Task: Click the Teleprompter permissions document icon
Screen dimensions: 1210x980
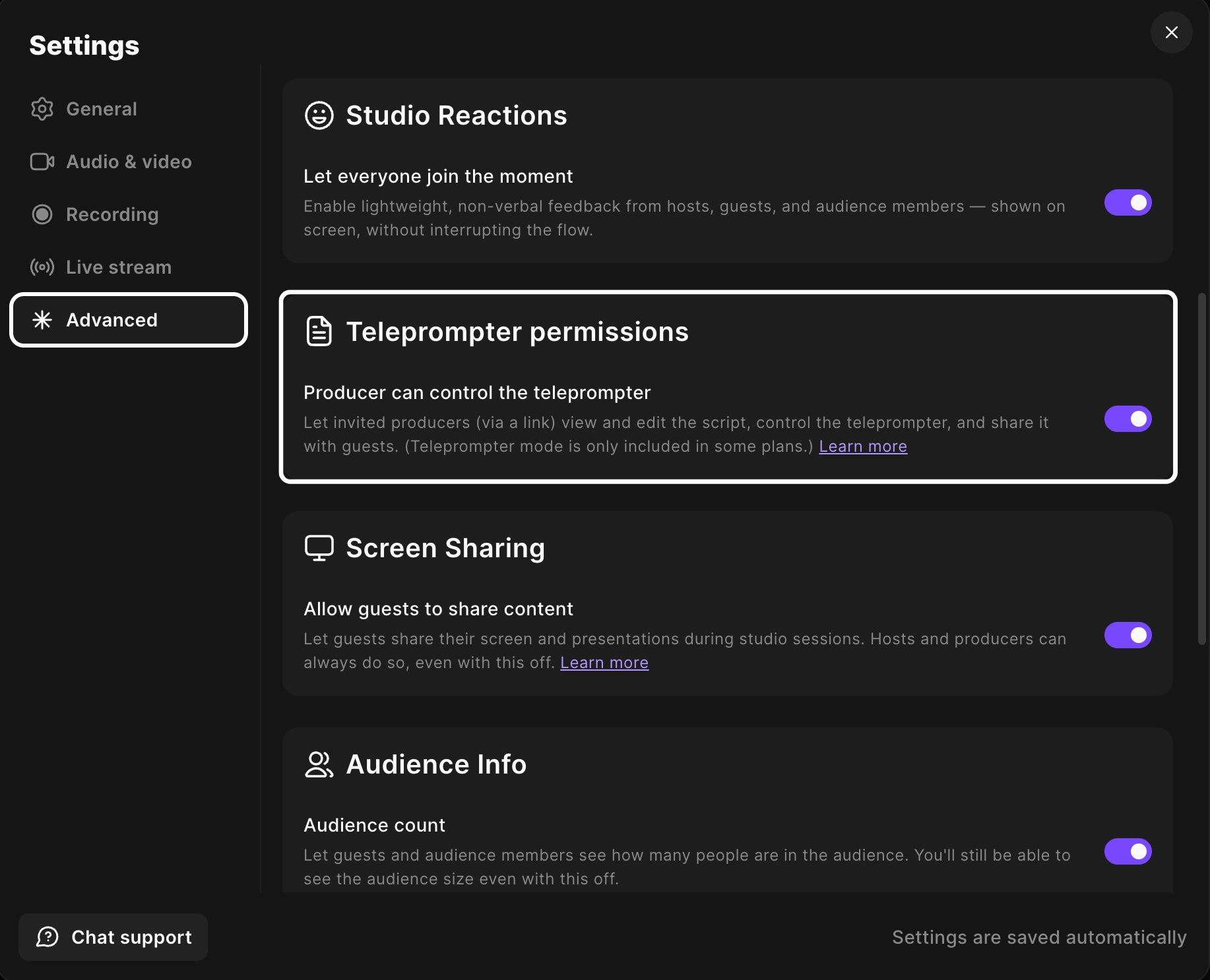Action: (319, 332)
